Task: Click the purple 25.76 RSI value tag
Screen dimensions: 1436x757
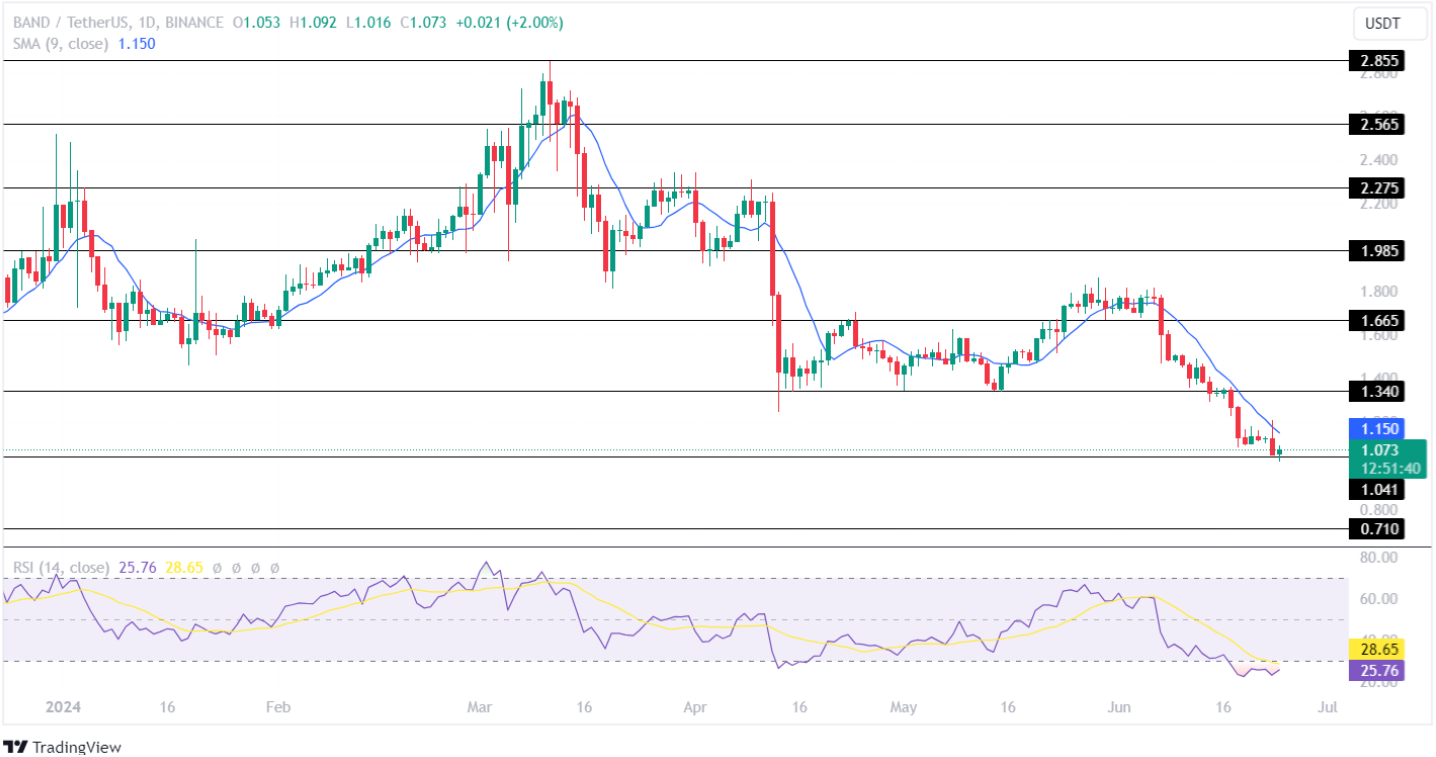Action: coord(1376,670)
